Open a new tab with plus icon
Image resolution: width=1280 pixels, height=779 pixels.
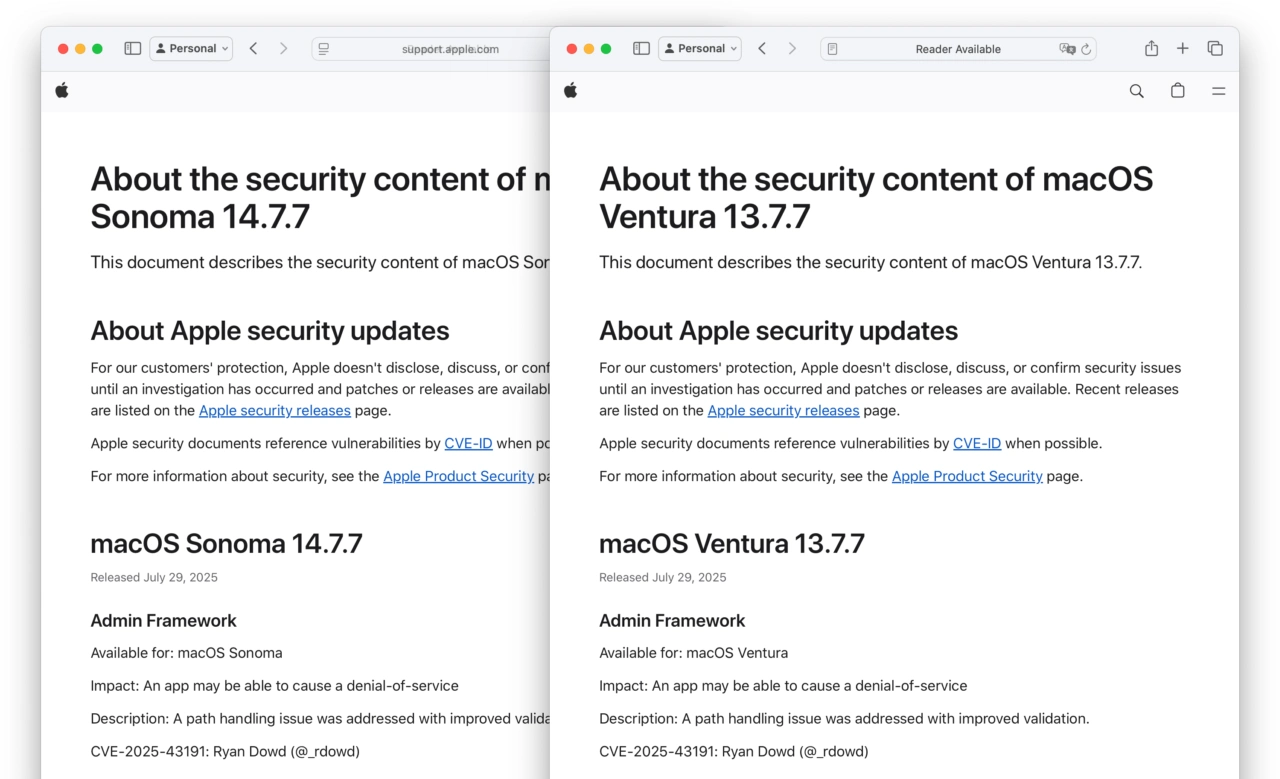click(x=1183, y=48)
